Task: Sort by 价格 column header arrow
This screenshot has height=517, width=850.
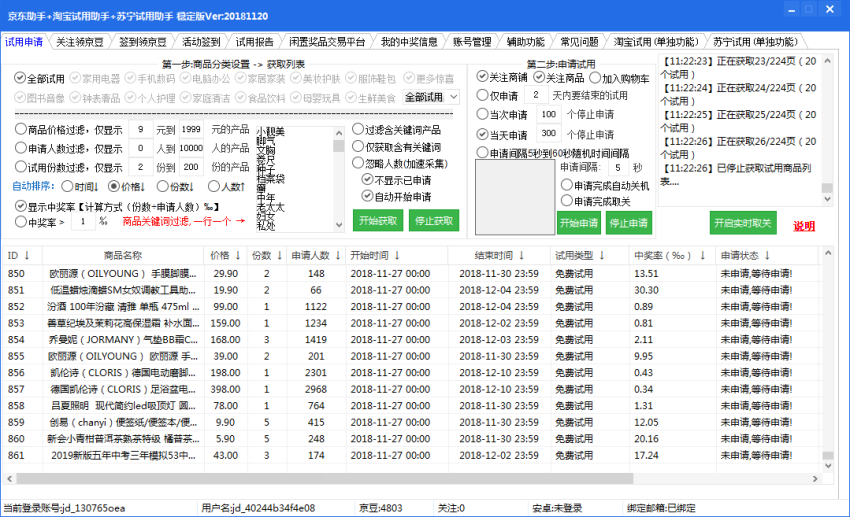Action: 238,255
